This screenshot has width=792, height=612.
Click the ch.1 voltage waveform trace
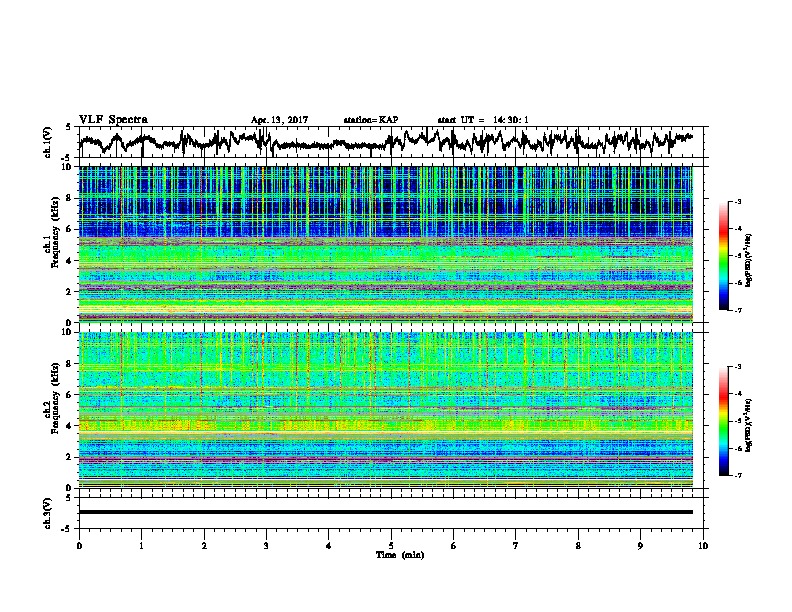(x=385, y=141)
